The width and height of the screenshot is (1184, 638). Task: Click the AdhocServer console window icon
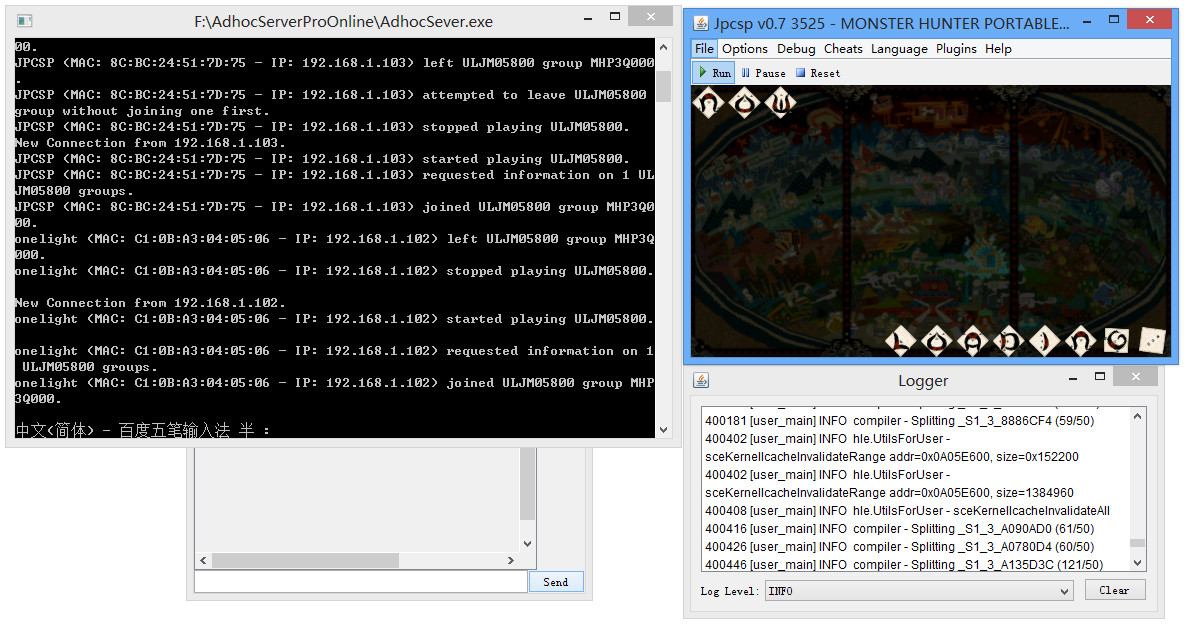25,21
